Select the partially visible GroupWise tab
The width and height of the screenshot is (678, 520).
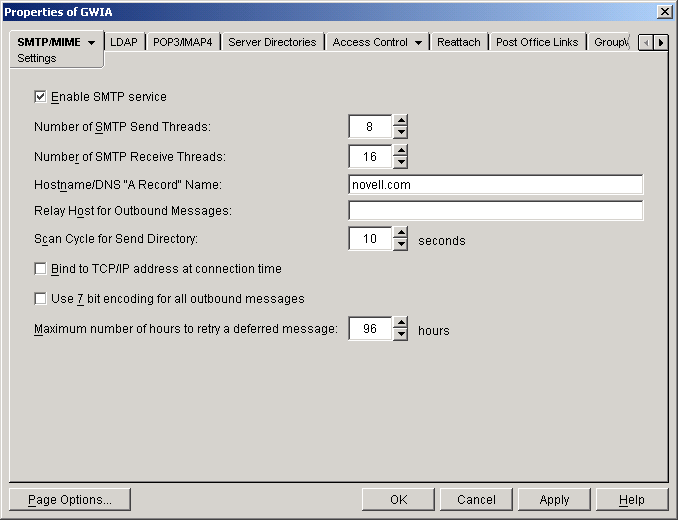pos(611,42)
